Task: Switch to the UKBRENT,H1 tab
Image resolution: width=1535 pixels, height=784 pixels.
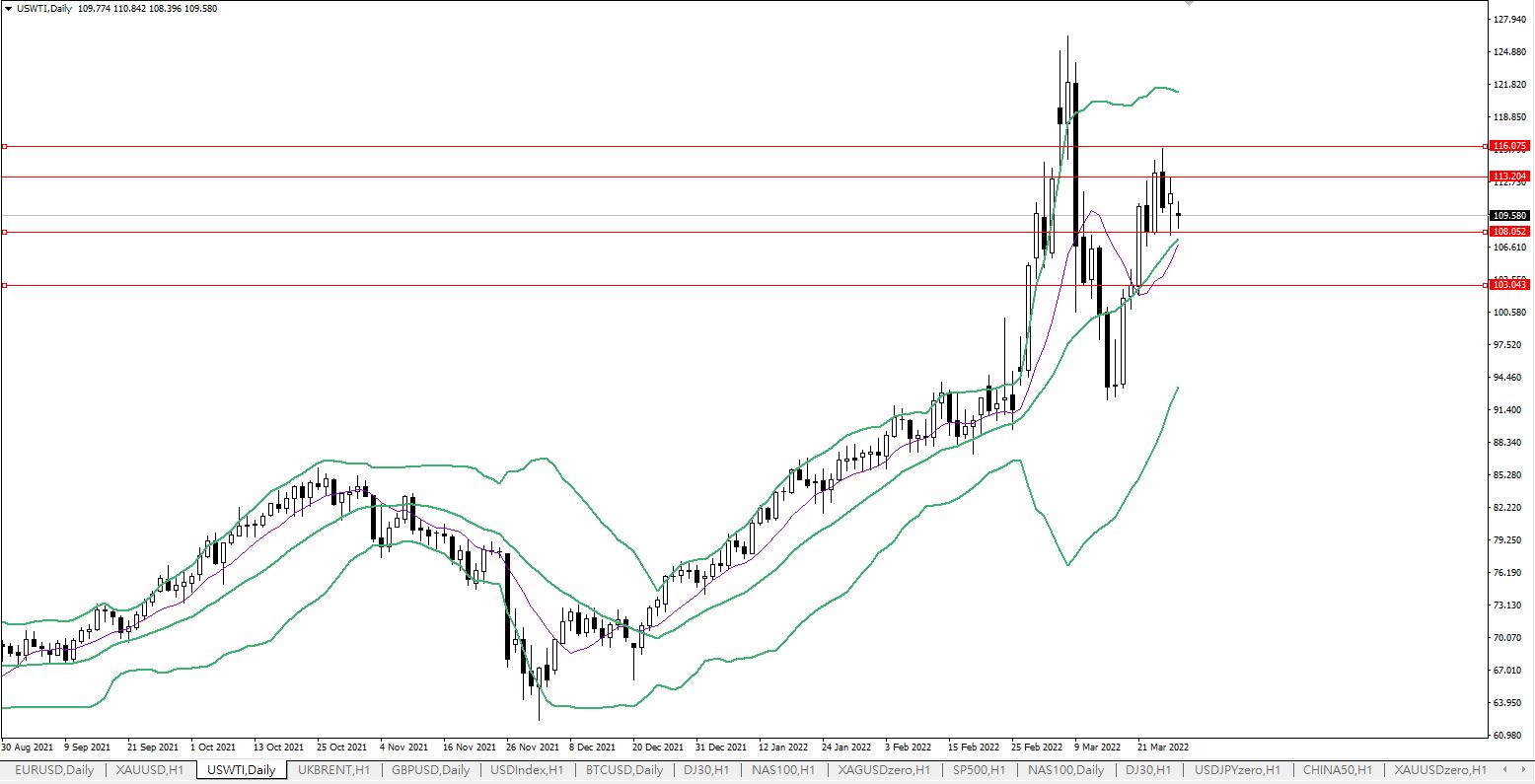Action: [333, 769]
